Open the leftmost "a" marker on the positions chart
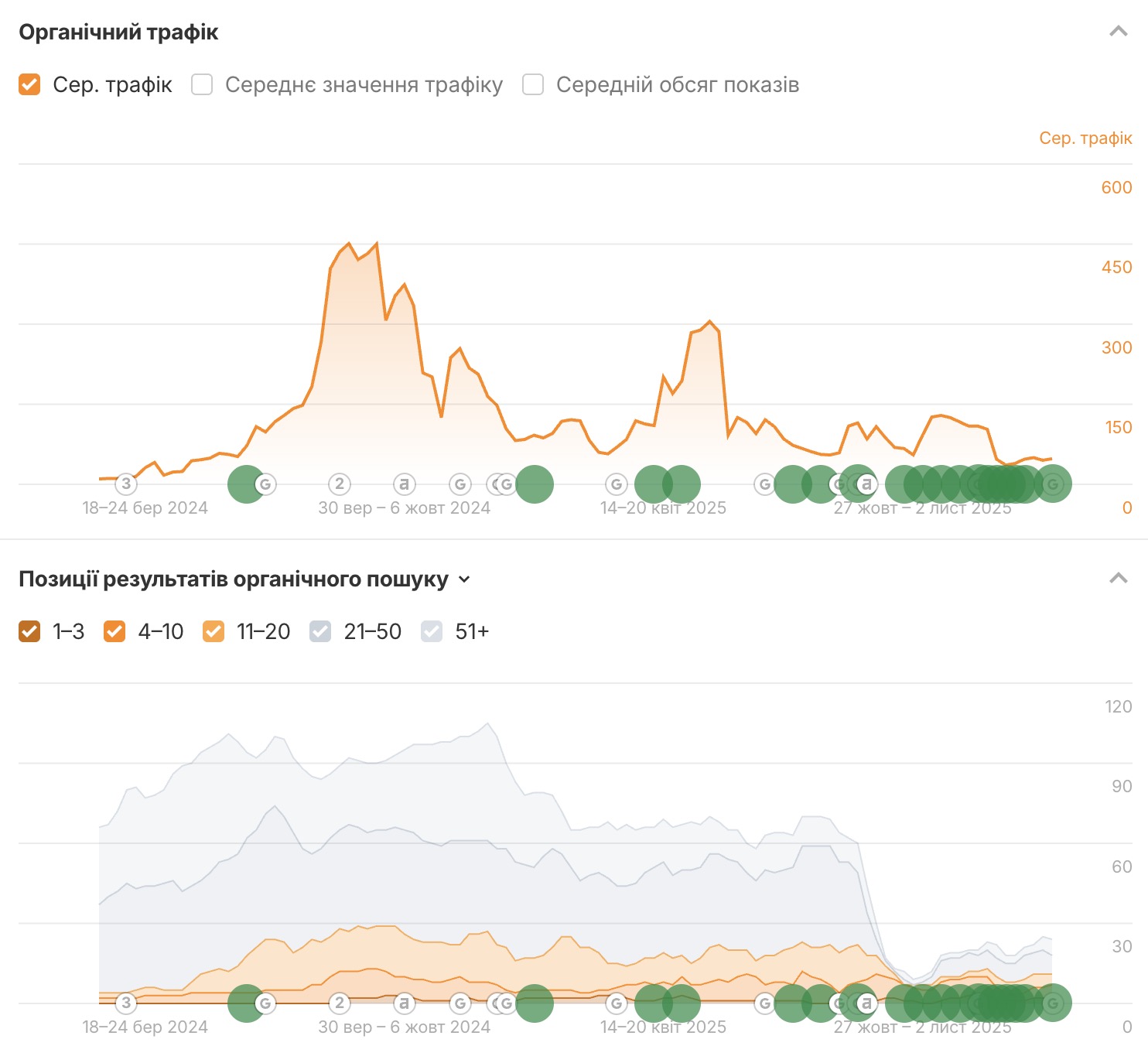 click(x=404, y=1003)
